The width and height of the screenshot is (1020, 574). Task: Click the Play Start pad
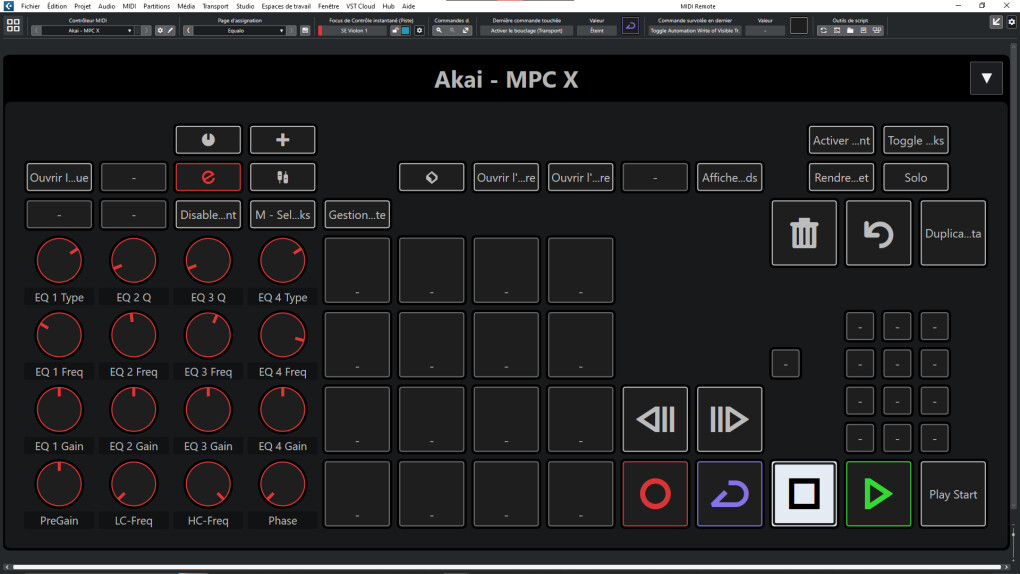click(953, 494)
